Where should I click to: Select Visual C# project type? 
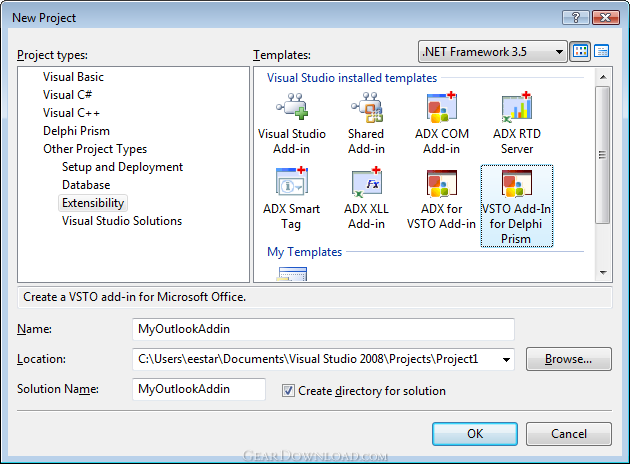click(68, 95)
